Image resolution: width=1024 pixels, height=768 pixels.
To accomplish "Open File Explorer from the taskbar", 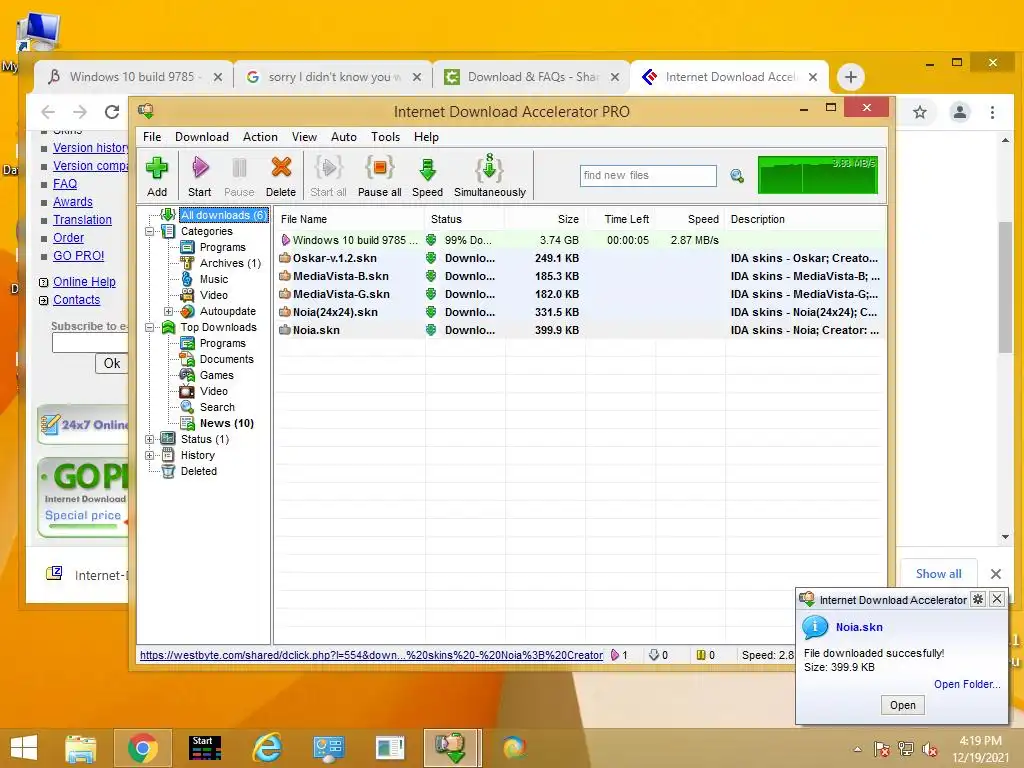I will pos(81,748).
